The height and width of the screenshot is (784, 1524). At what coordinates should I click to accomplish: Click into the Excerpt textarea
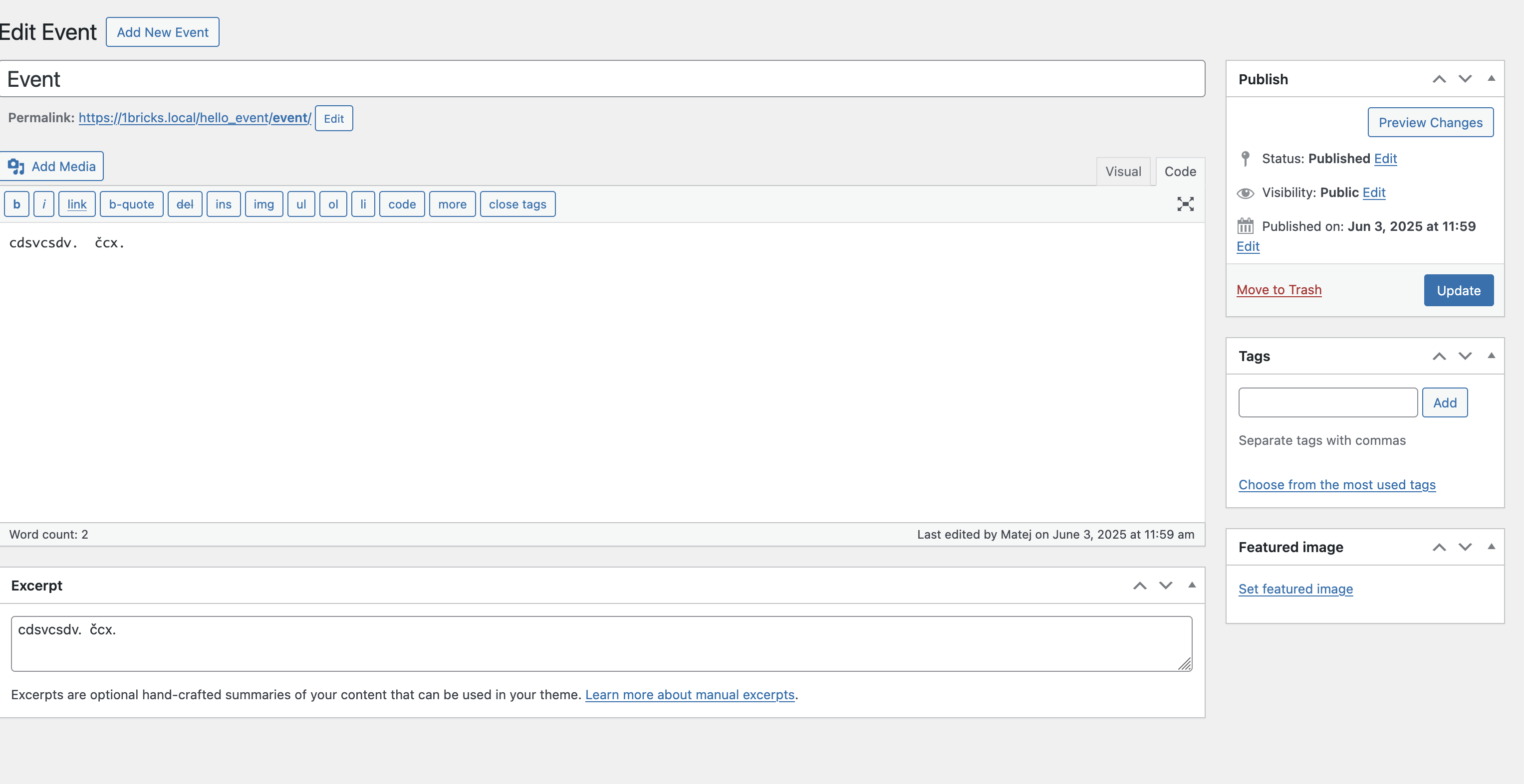click(602, 644)
